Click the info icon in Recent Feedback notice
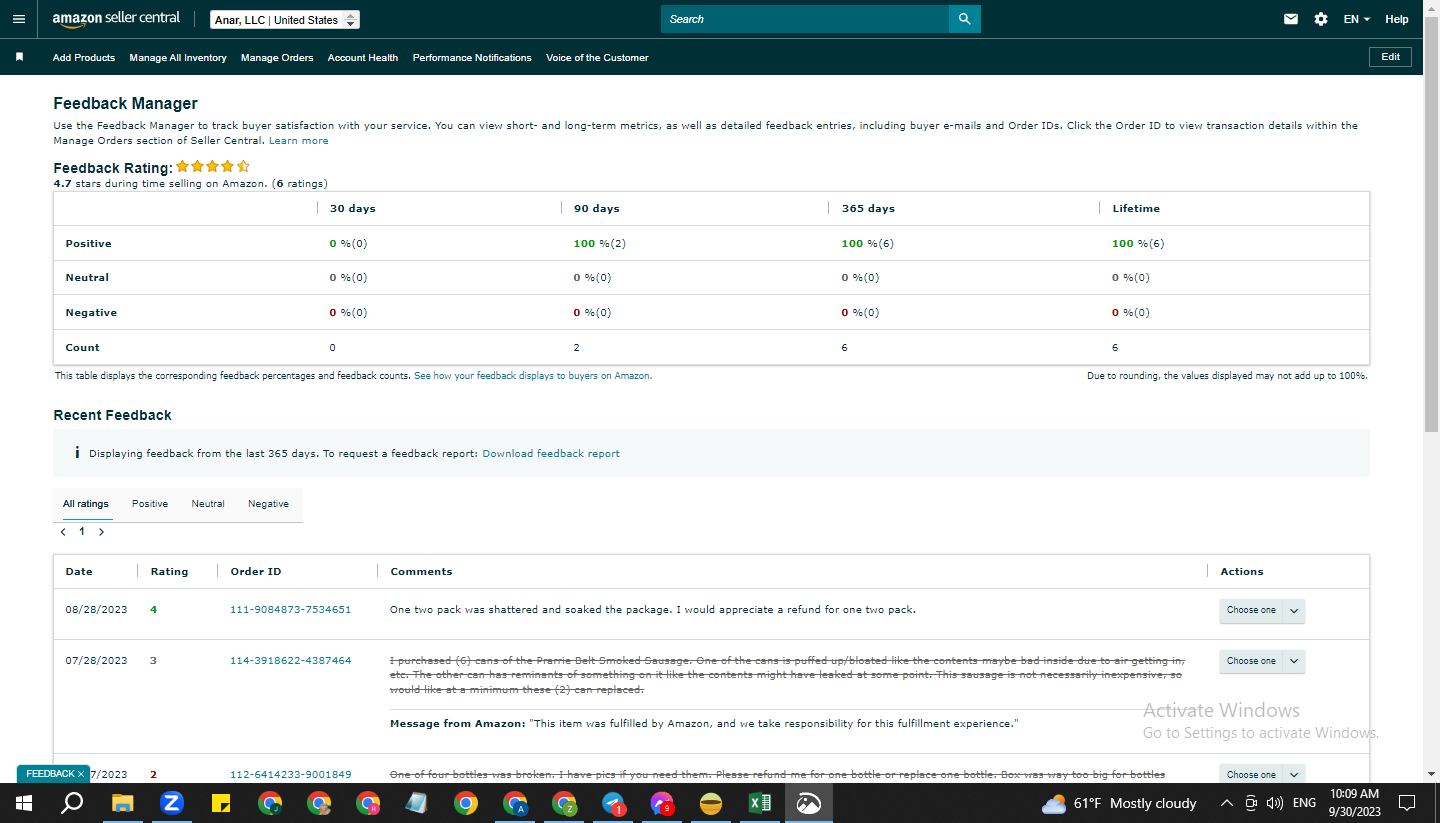Viewport: 1440px width, 823px height. point(77,453)
